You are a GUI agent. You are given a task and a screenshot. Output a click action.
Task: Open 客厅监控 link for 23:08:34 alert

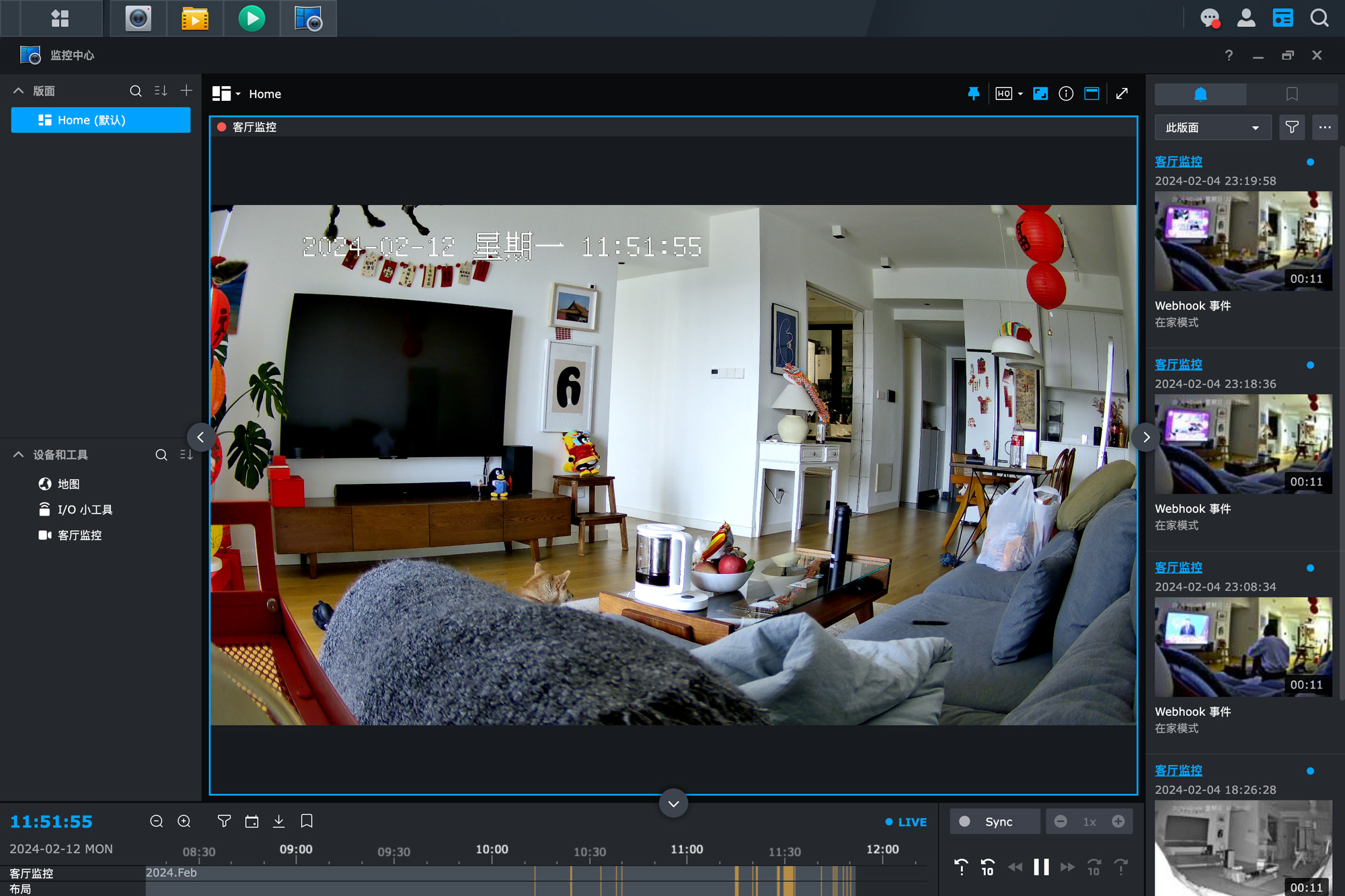click(x=1178, y=567)
